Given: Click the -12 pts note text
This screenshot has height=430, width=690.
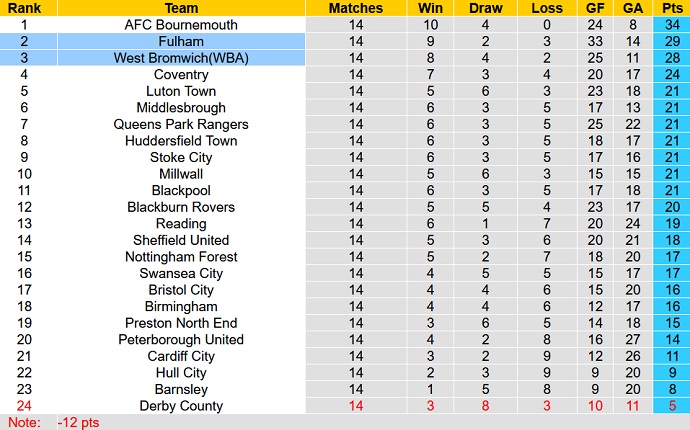Looking at the screenshot, I should coord(80,422).
